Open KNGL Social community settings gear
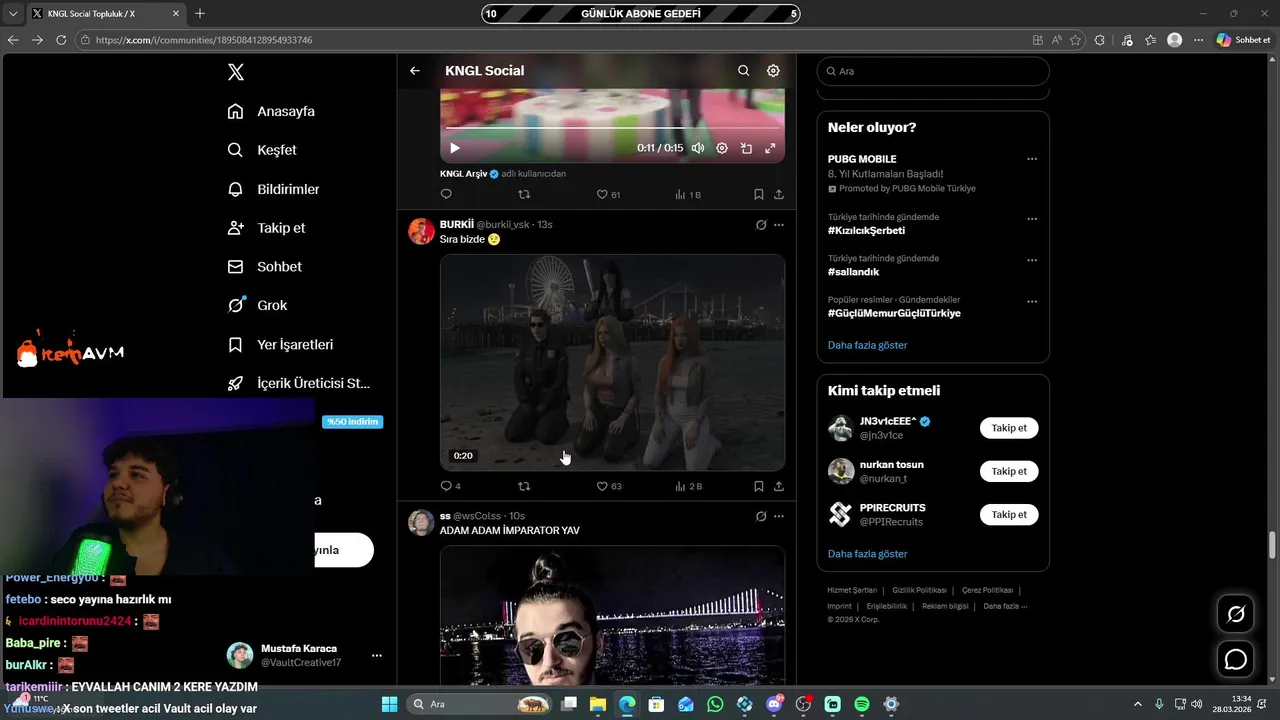 [x=773, y=71]
